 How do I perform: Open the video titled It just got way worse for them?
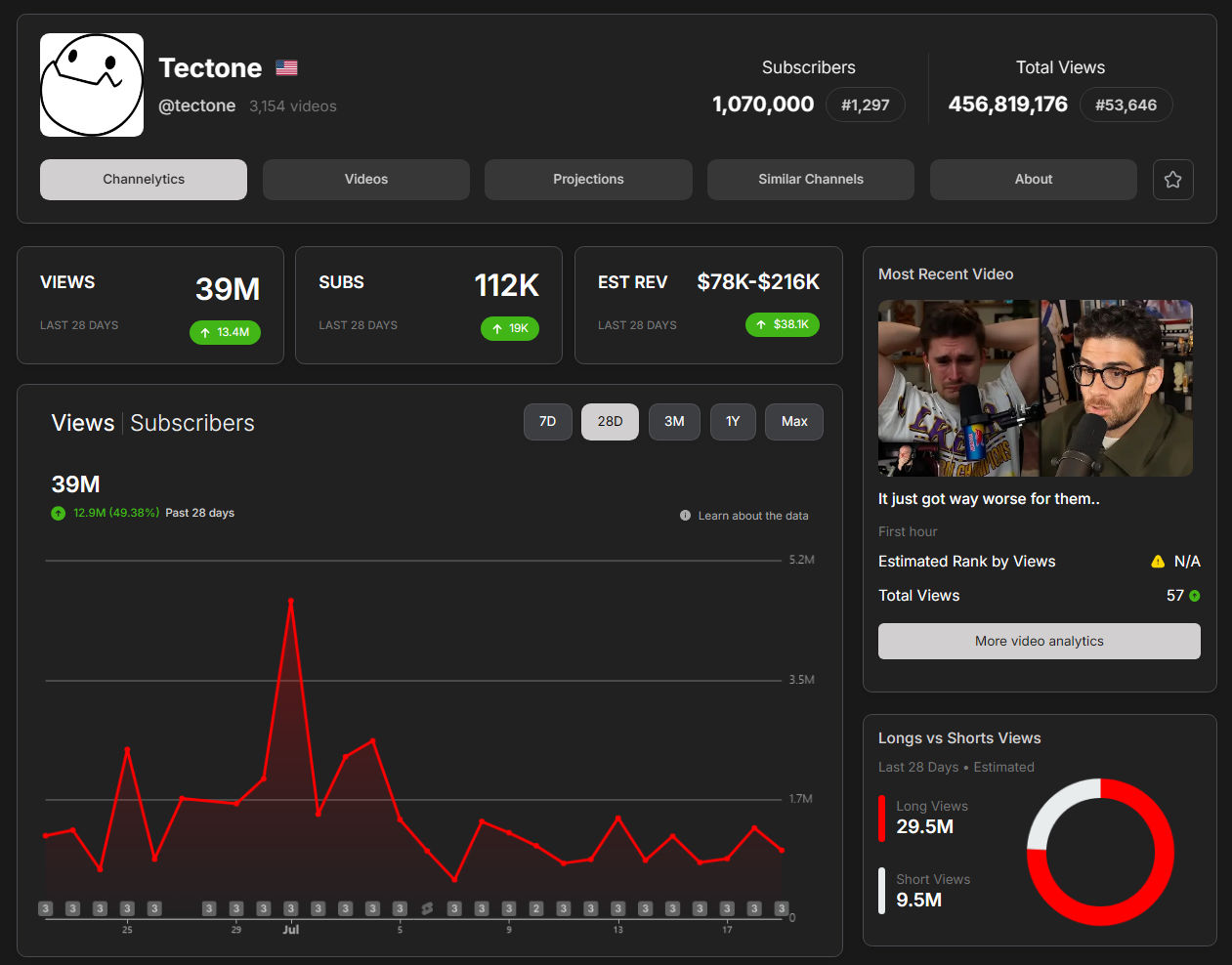[989, 499]
